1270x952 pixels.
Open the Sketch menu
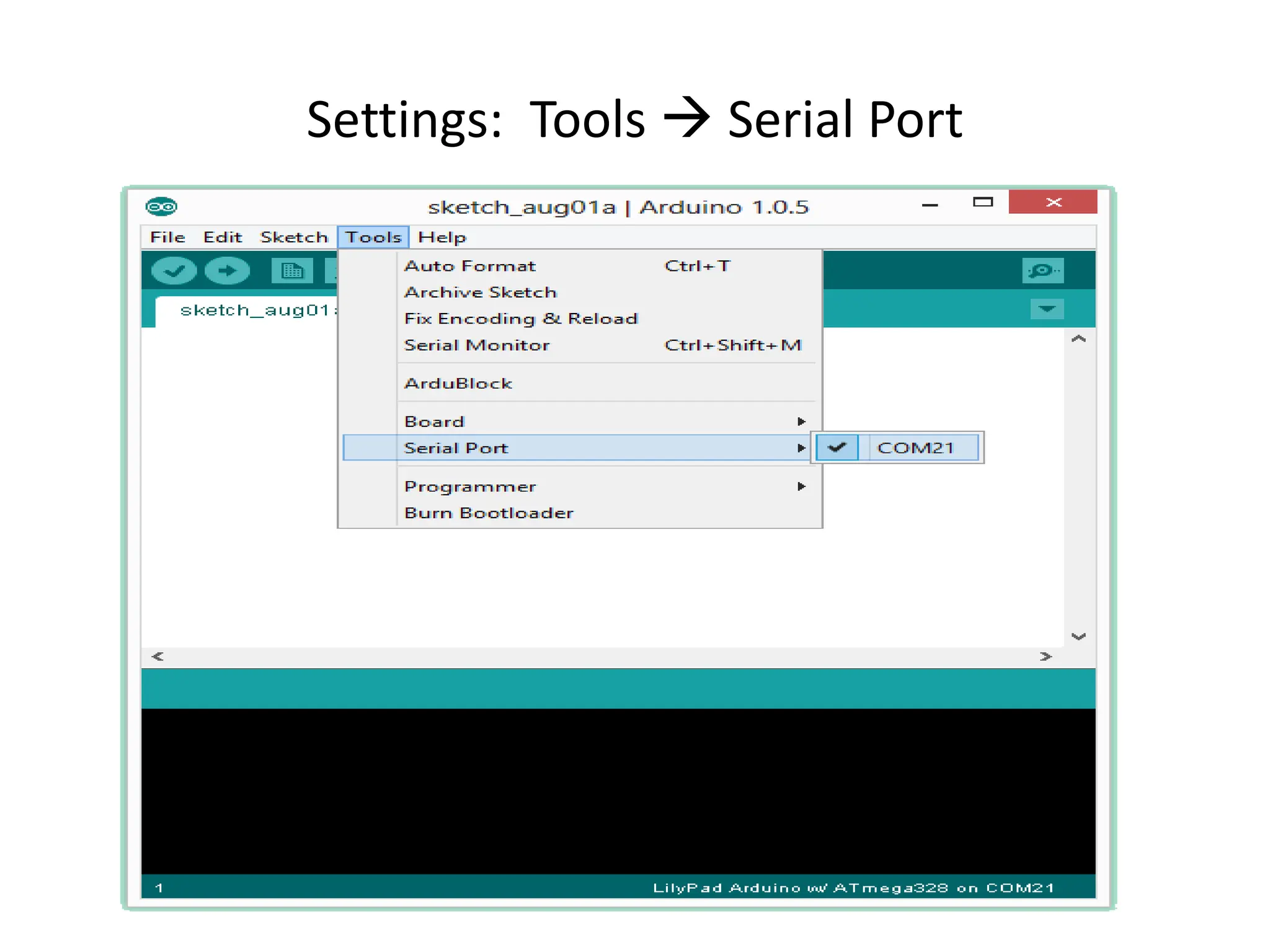[293, 237]
